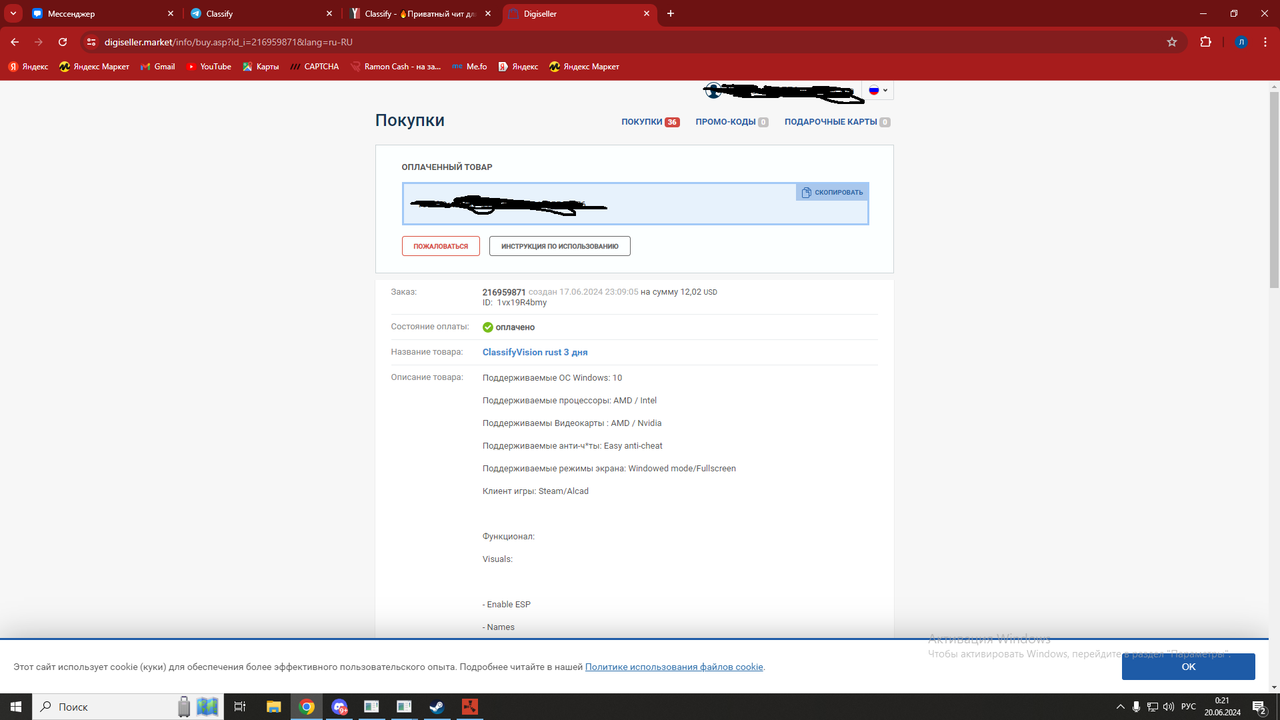Accept cookies with the OK button
1280x720 pixels.
[x=1188, y=666]
